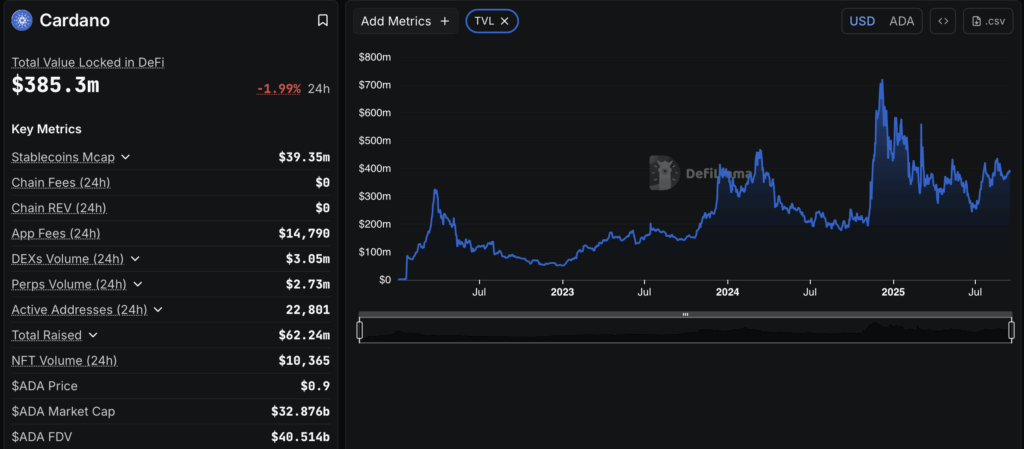
Task: Click the $39.35m stablecoins value
Action: click(304, 157)
